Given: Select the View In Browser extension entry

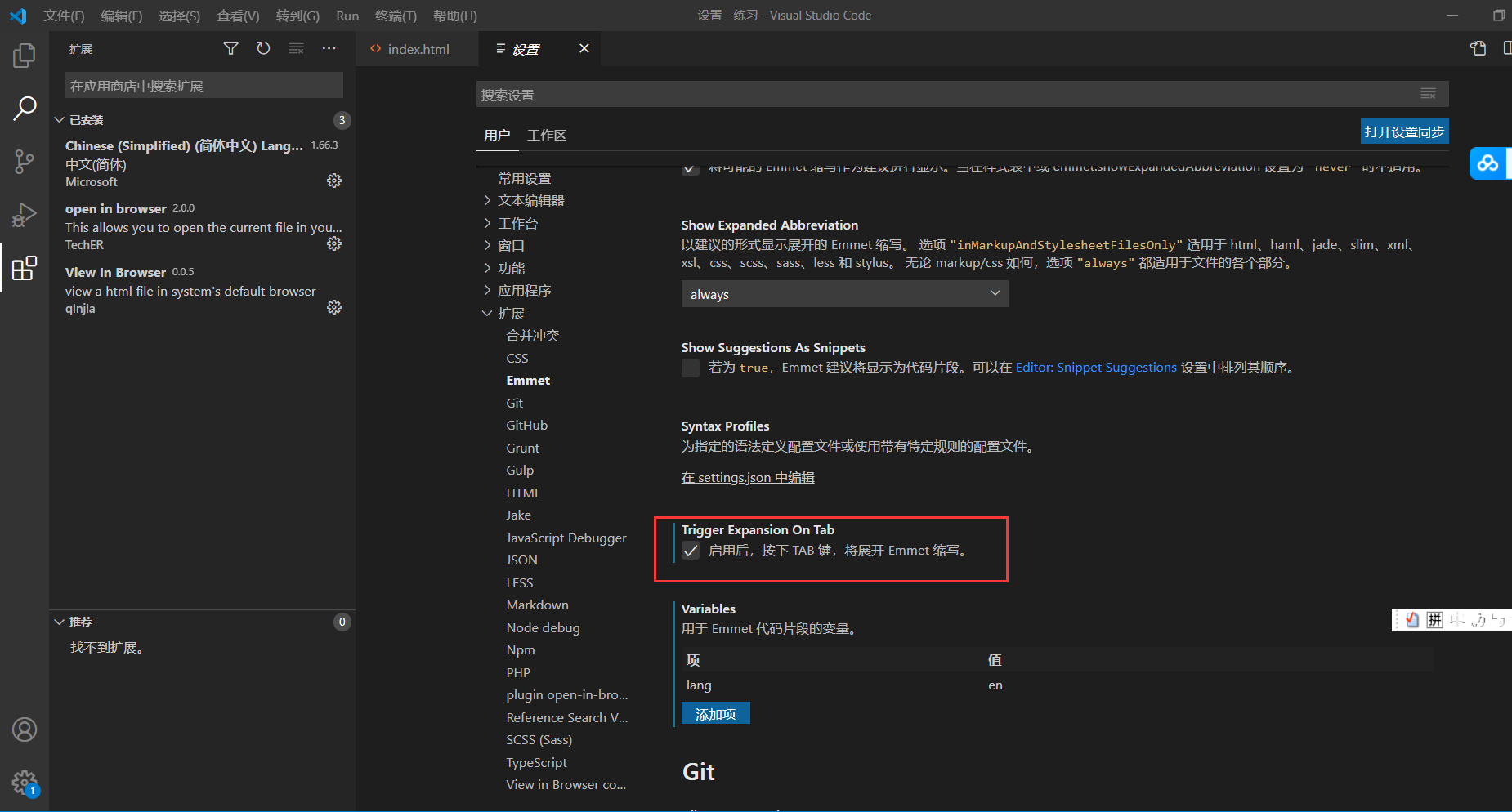Looking at the screenshot, I should [202, 290].
